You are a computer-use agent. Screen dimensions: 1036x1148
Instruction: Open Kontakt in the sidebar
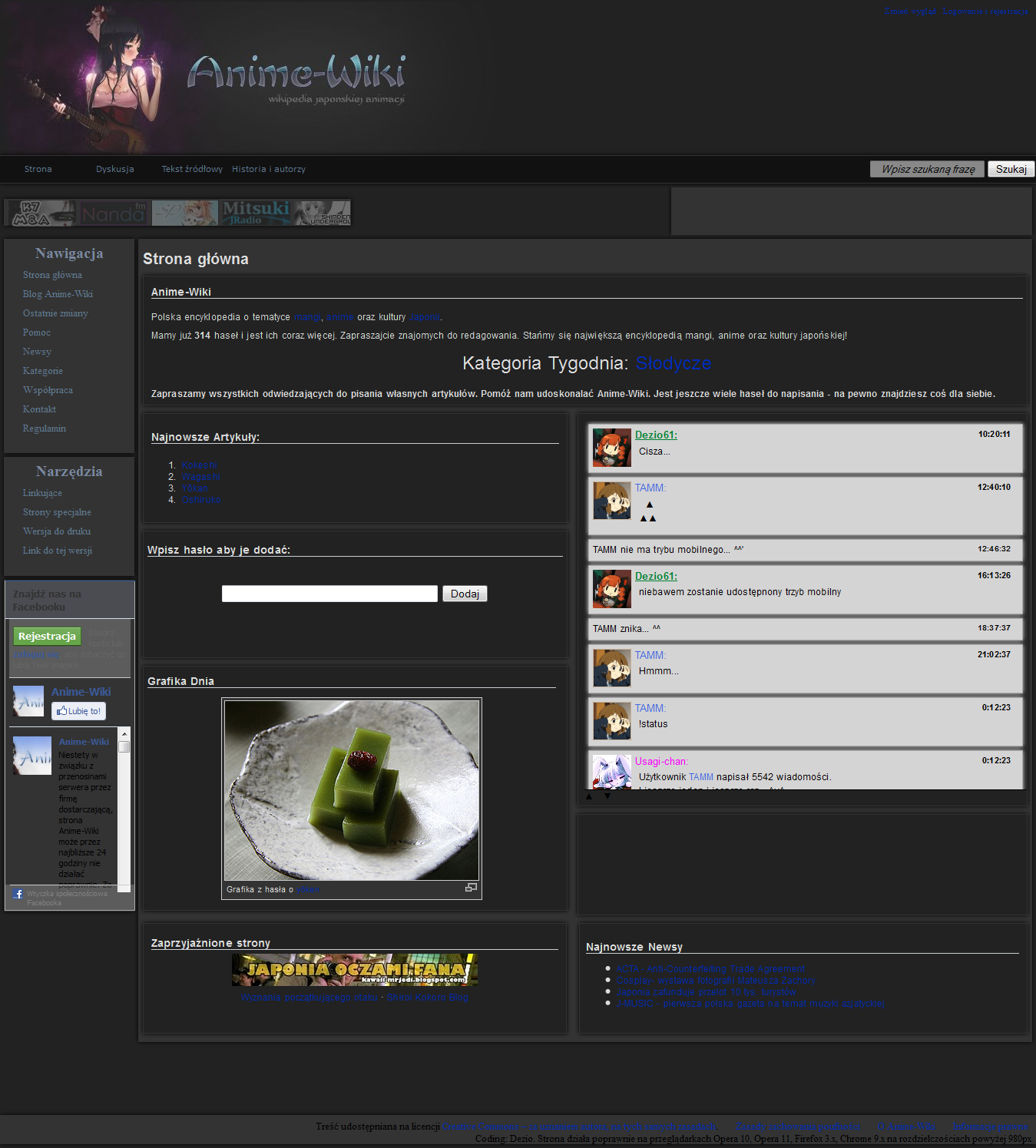tap(39, 409)
